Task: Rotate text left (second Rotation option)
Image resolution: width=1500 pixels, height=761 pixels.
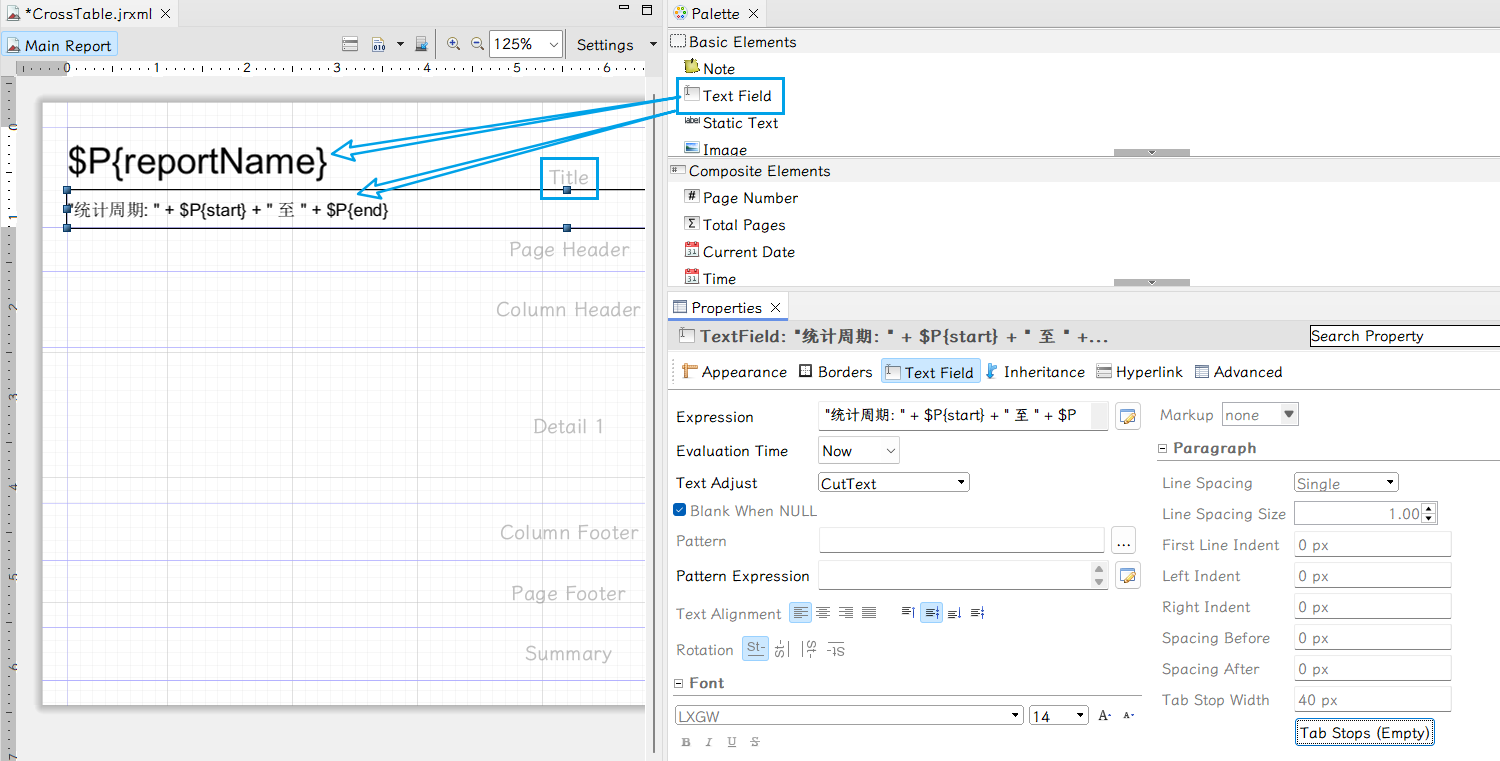Action: pos(782,649)
